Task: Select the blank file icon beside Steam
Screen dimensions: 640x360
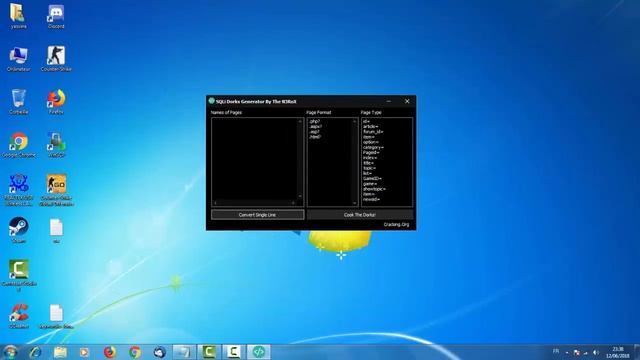Action: tap(56, 231)
